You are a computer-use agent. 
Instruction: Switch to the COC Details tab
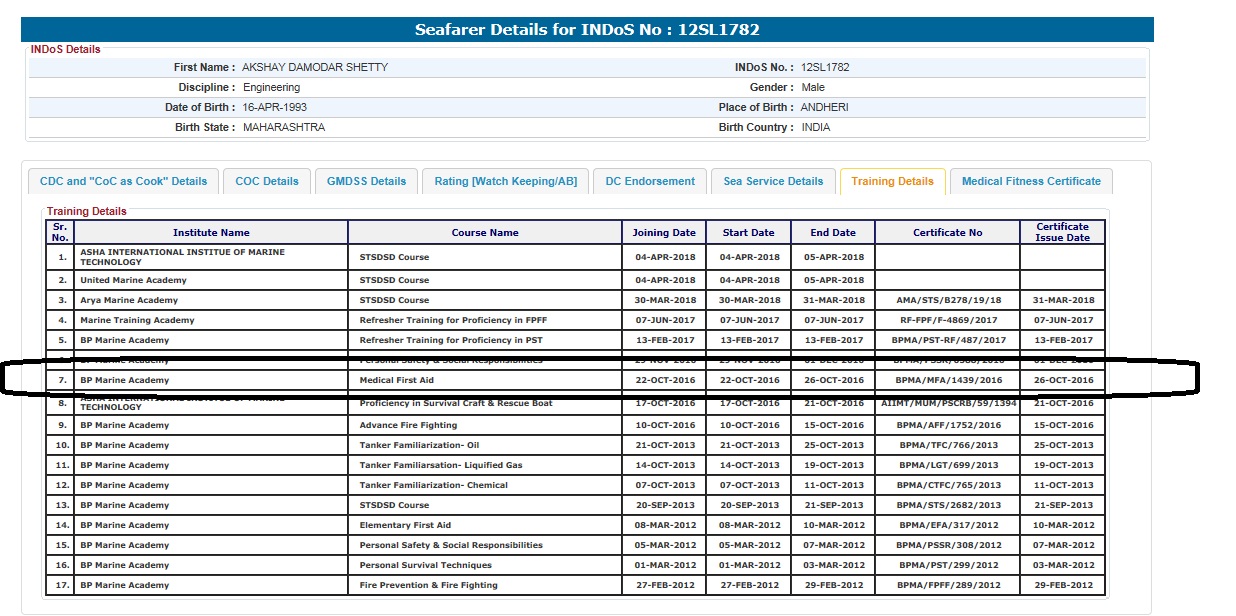pos(267,181)
